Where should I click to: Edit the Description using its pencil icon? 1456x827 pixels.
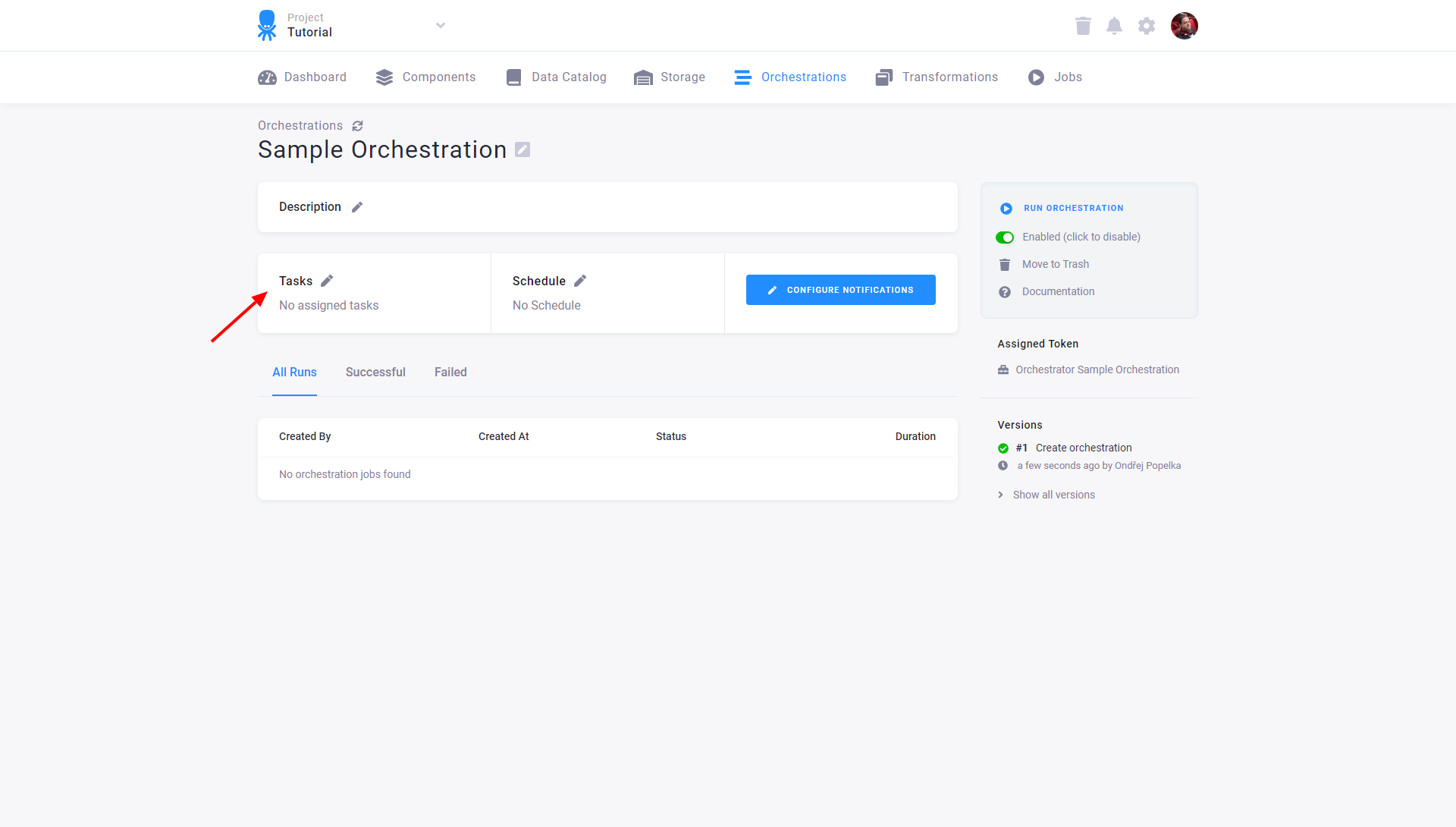[356, 206]
